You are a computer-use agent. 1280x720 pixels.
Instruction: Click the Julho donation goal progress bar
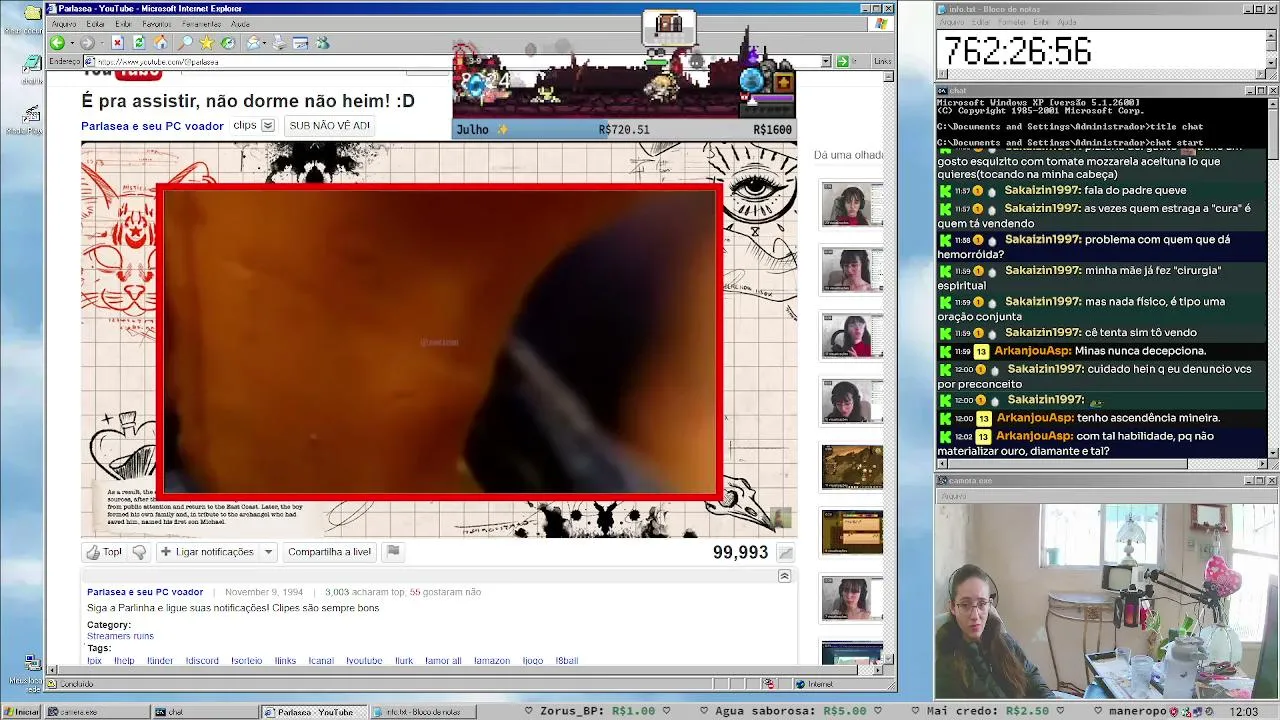[x=624, y=130]
